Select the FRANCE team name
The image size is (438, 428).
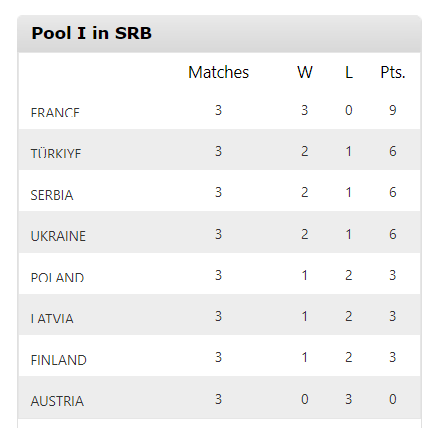(x=55, y=112)
